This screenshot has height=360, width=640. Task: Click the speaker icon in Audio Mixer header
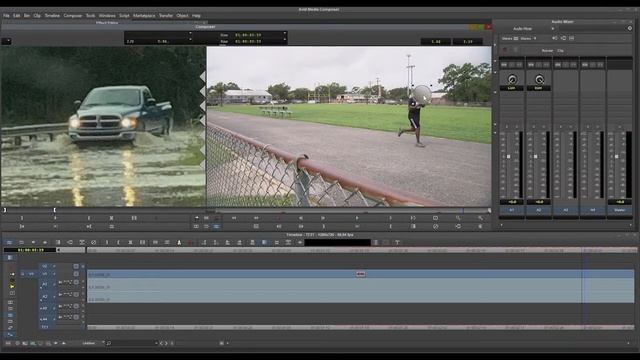coord(554,38)
